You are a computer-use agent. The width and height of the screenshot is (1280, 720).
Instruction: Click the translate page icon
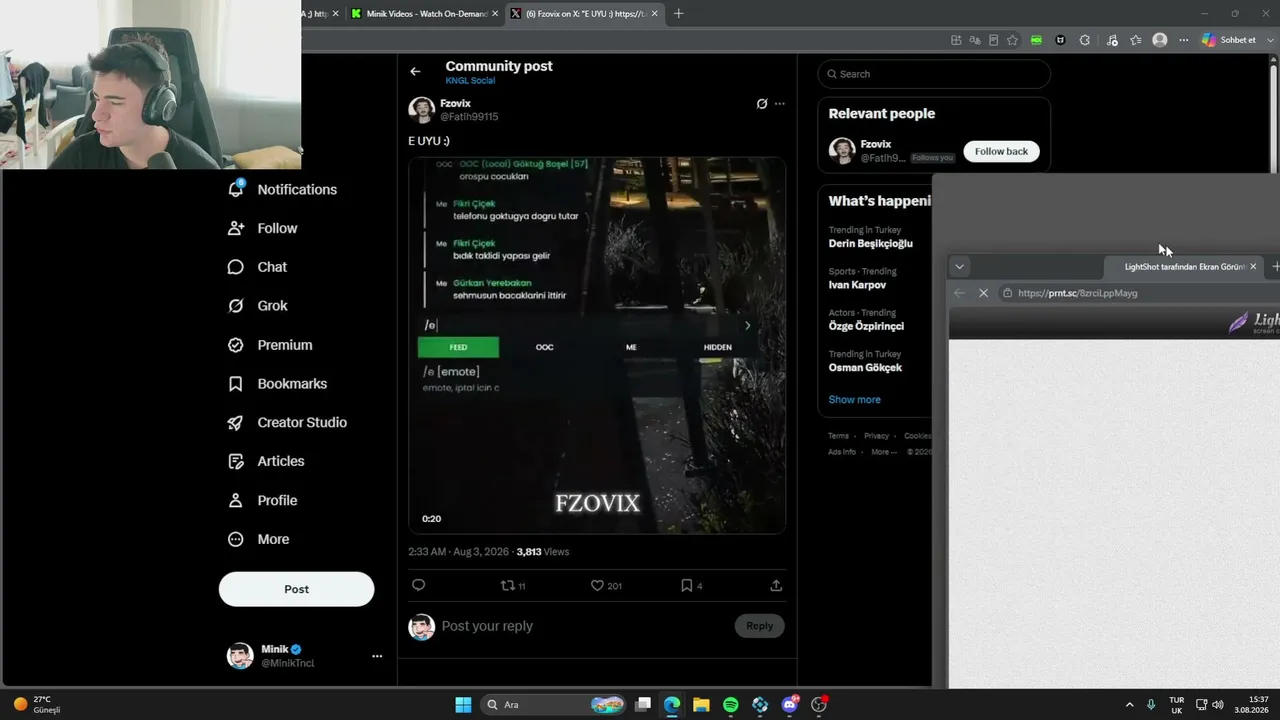974,40
